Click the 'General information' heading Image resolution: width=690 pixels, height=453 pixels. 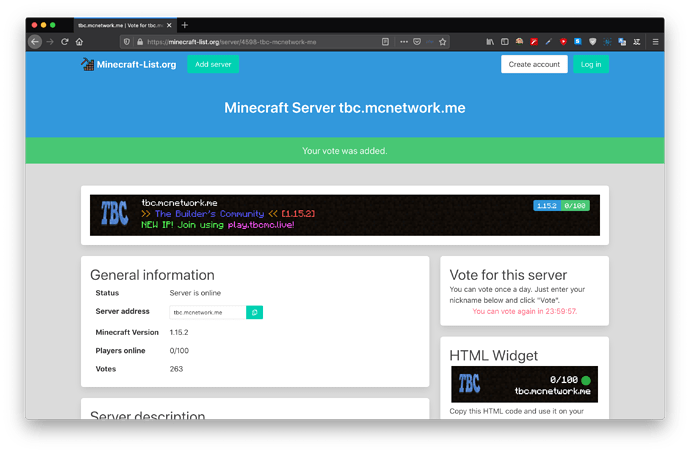point(152,275)
